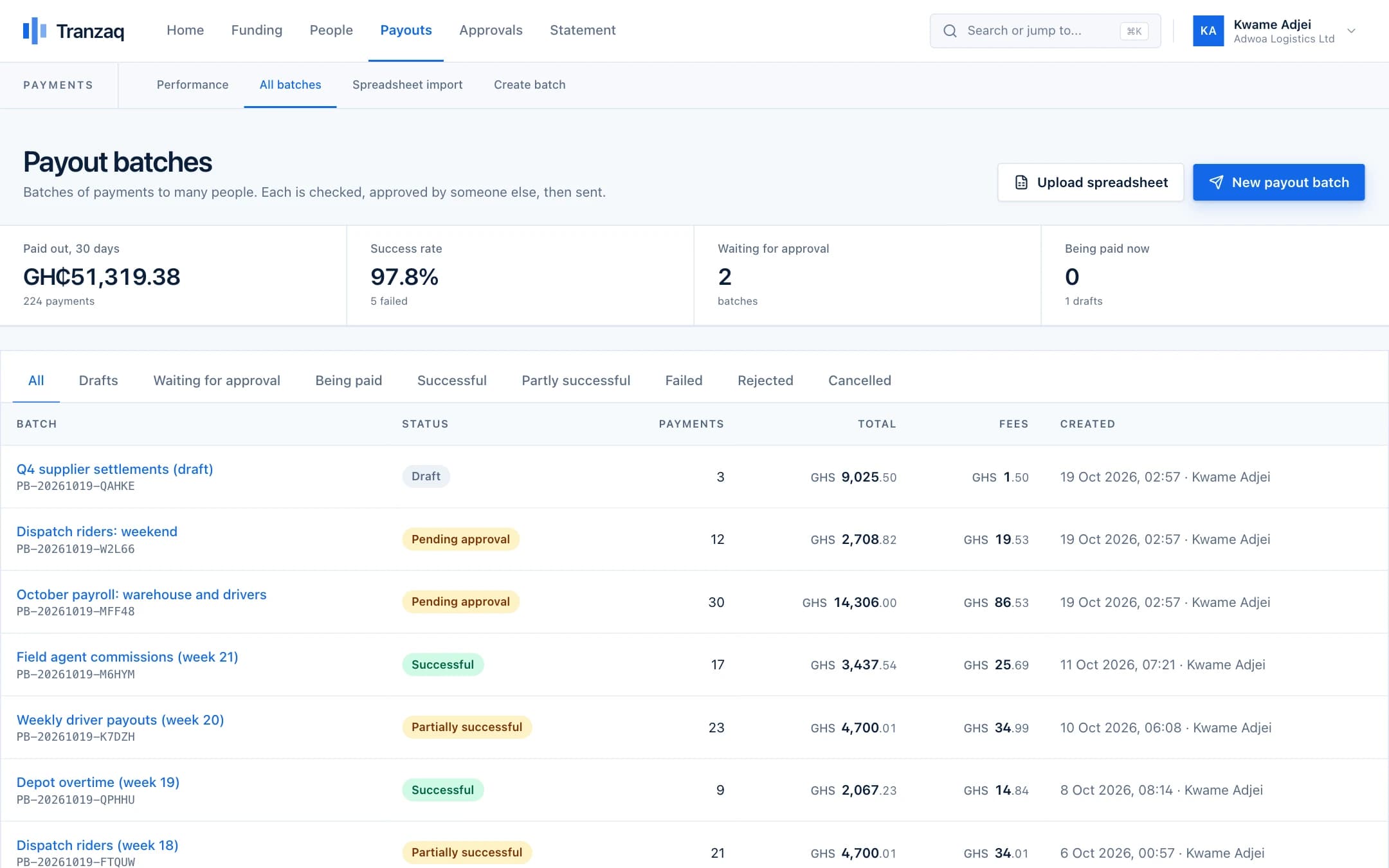
Task: Open October payroll: warehouse and drivers
Action: point(141,595)
